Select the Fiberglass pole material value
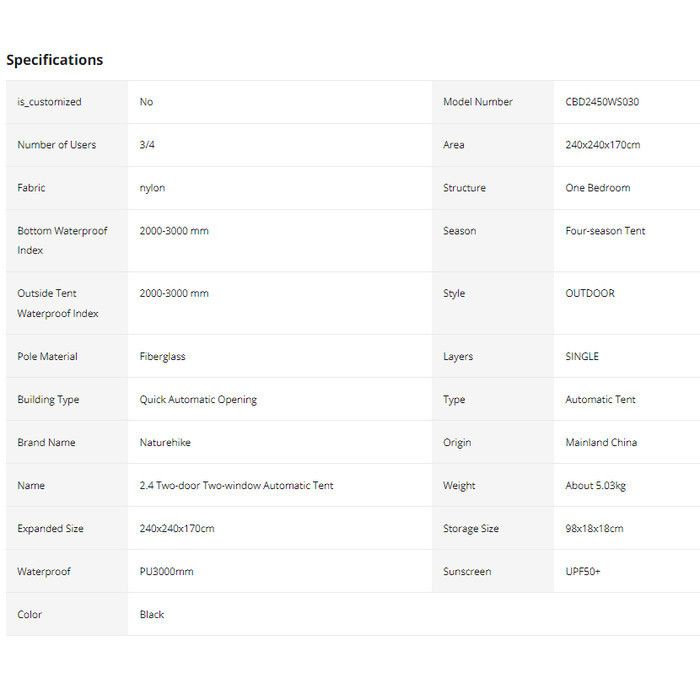 pos(162,356)
